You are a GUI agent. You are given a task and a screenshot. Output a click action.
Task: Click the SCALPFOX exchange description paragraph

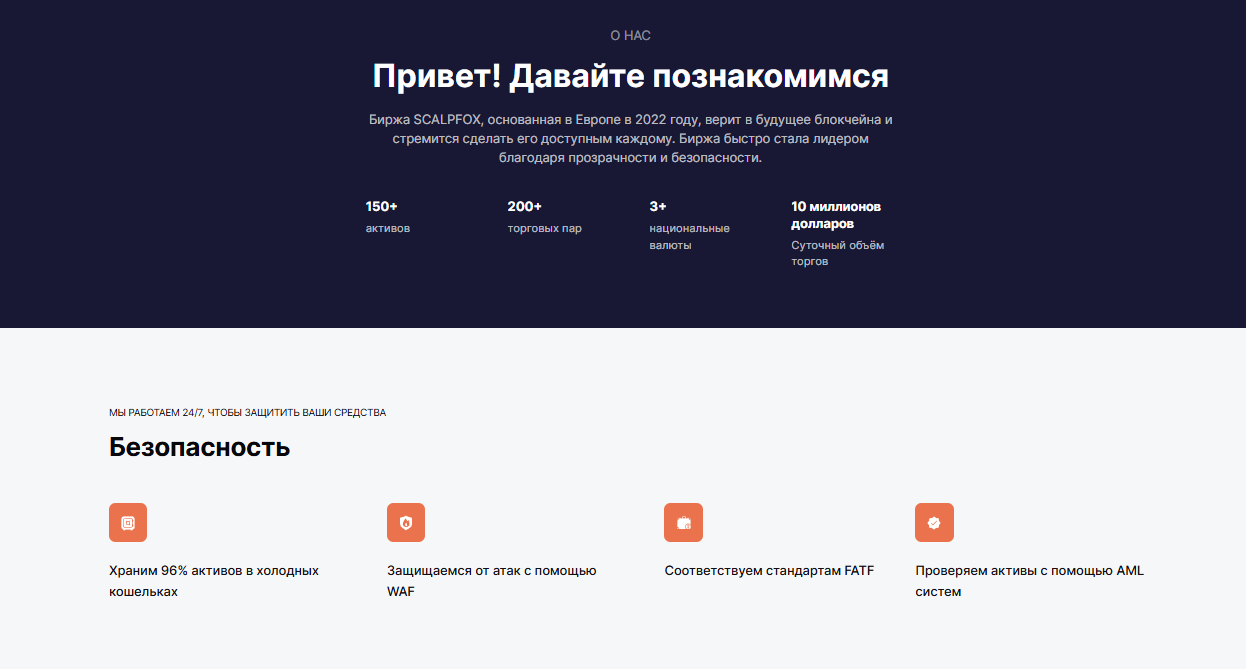coord(631,139)
